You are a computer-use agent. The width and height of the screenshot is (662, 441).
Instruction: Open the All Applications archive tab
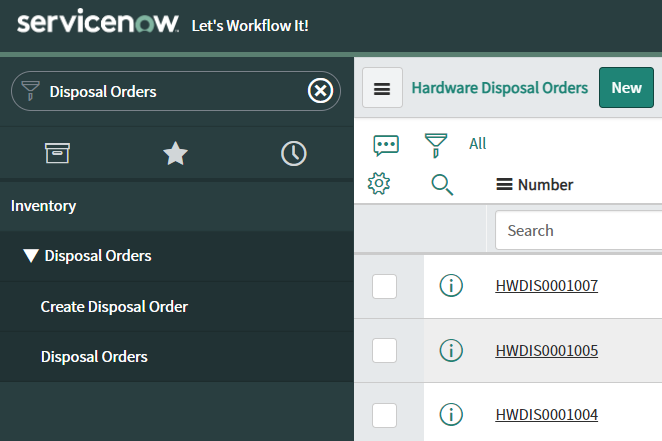point(57,153)
